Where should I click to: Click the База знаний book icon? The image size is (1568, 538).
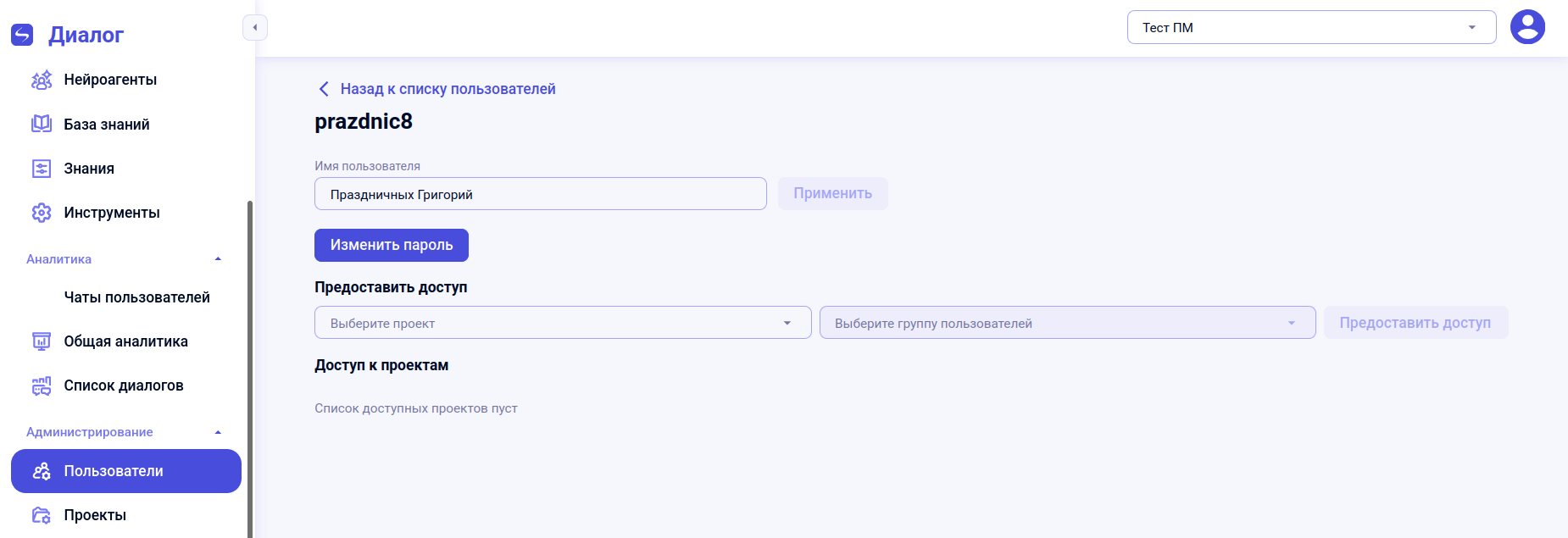[x=42, y=124]
